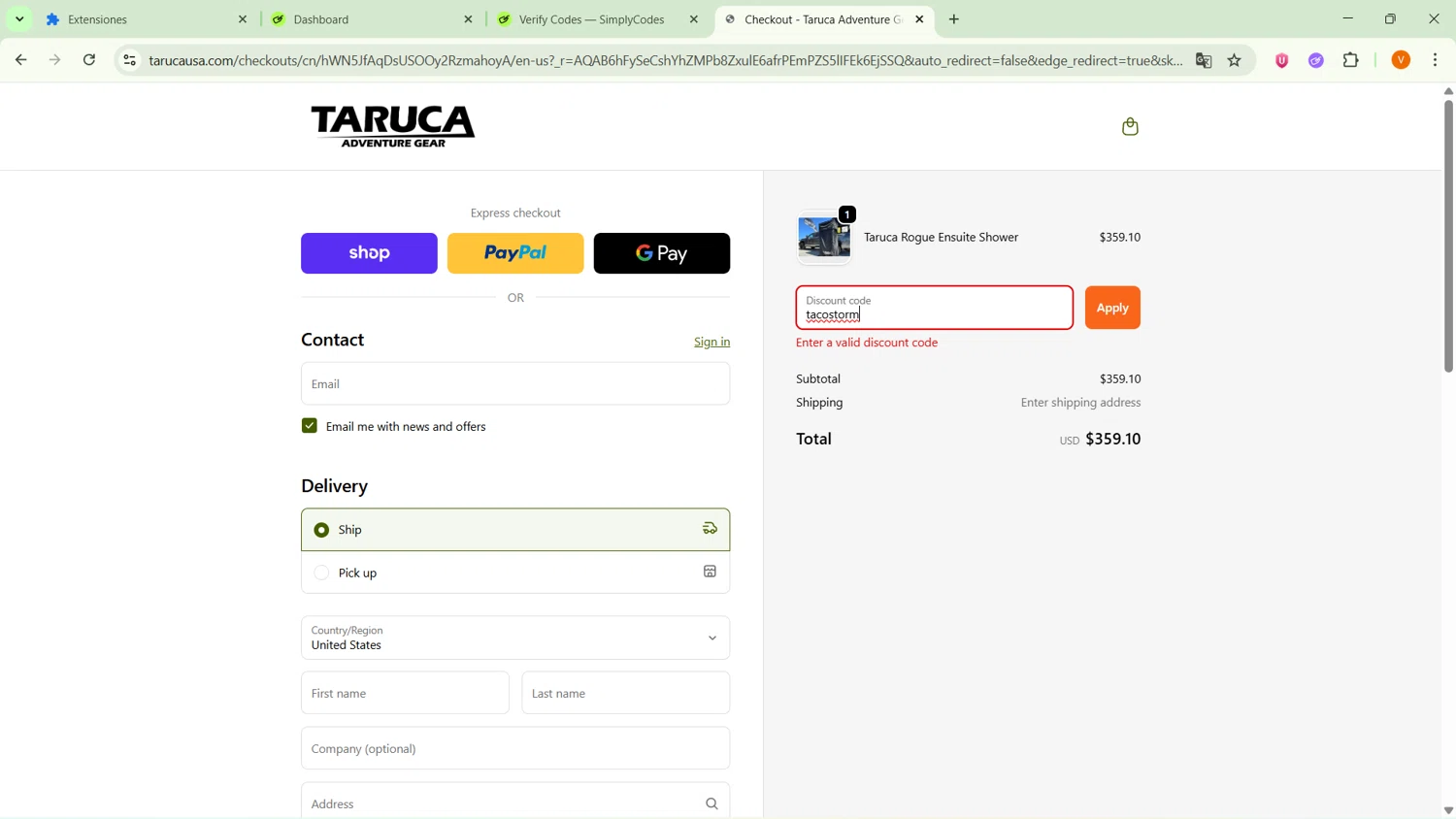Screen dimensions: 1456x819
Task: Click the Sign in link
Action: [x=711, y=342]
